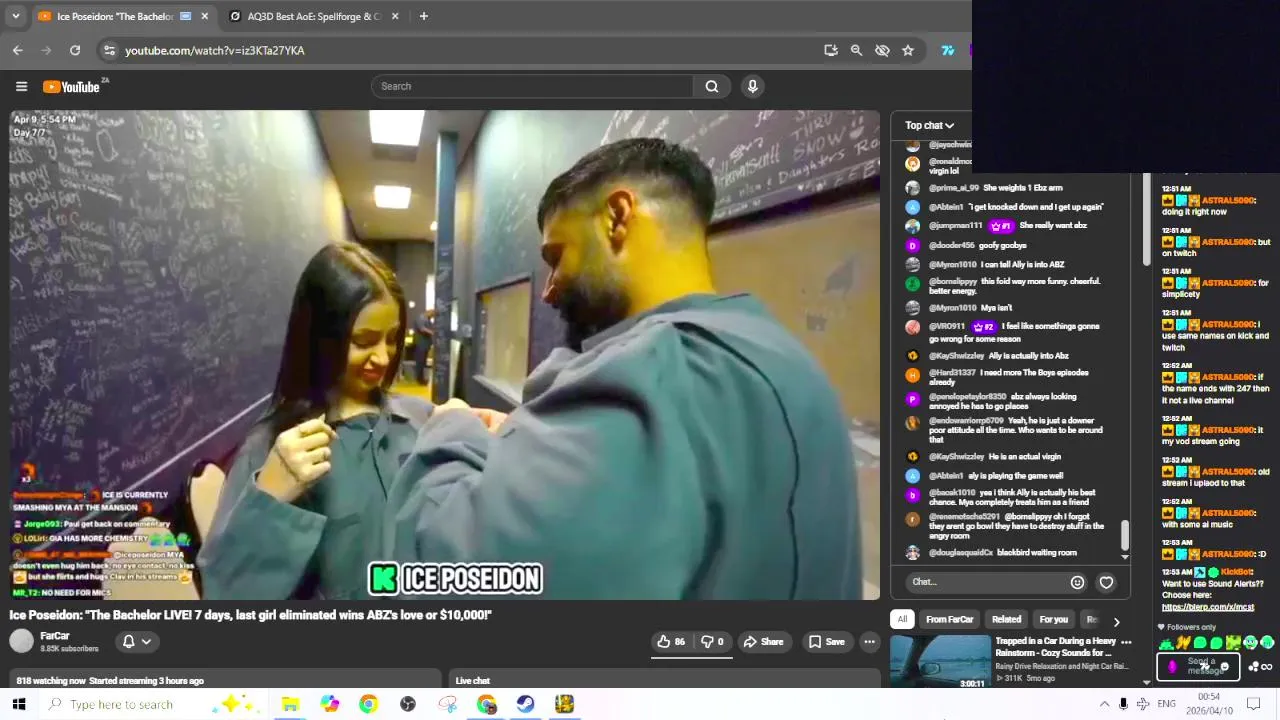The image size is (1280, 720).
Task: Go back to the previous page
Action: point(18,50)
